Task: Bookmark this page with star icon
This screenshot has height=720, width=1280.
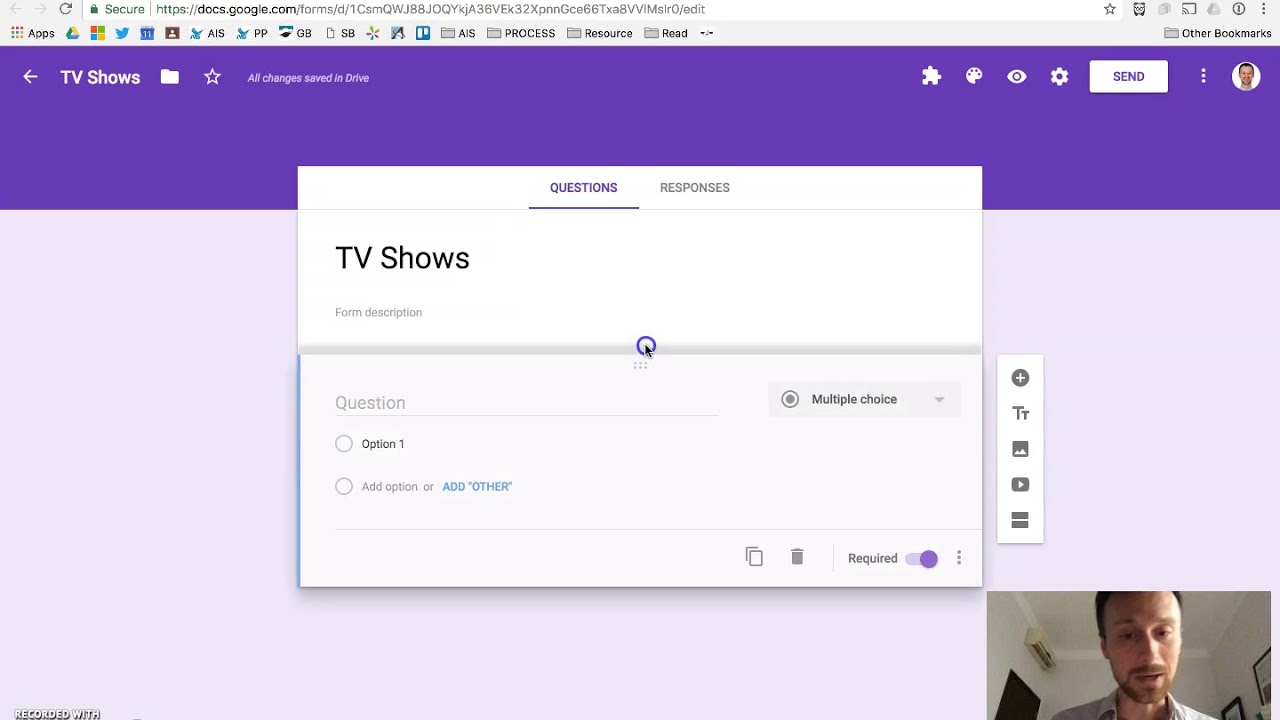Action: pyautogui.click(x=1110, y=9)
